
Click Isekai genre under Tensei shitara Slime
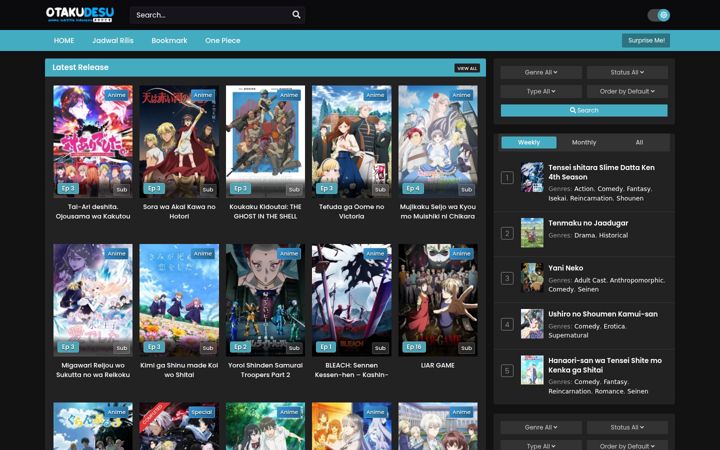click(x=557, y=198)
